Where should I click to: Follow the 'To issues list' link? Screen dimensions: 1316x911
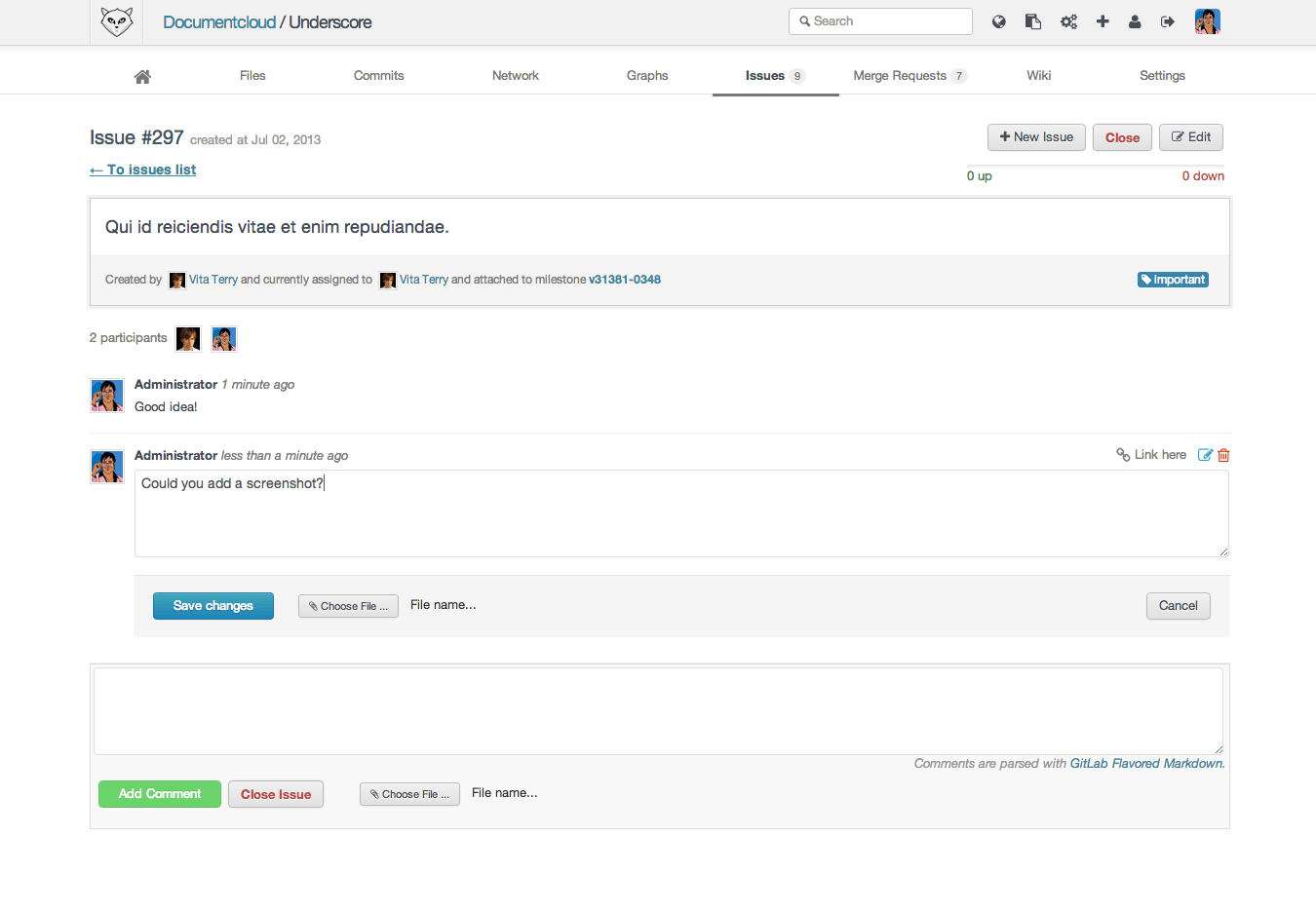(x=143, y=170)
